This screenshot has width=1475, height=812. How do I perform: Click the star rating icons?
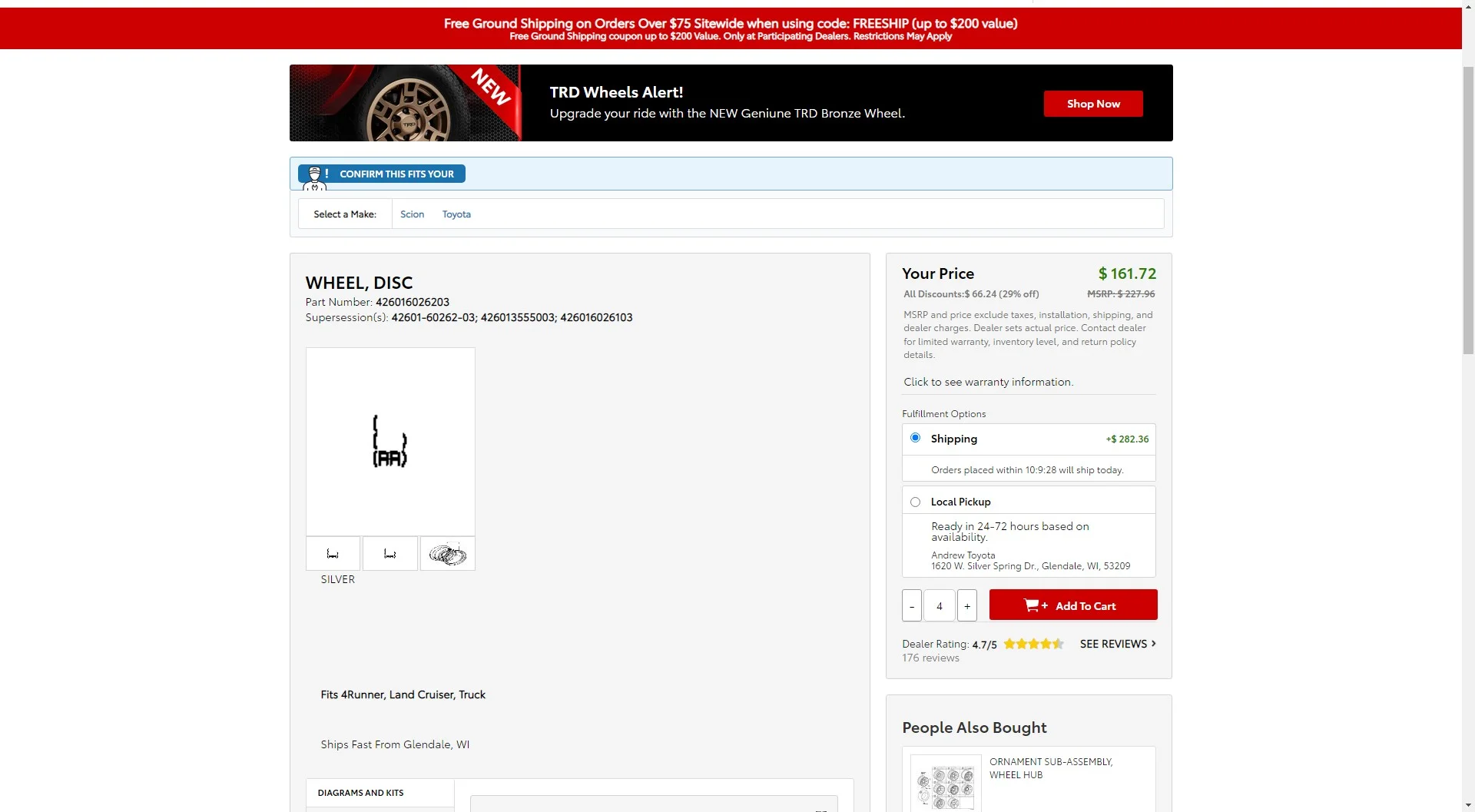tap(1033, 644)
